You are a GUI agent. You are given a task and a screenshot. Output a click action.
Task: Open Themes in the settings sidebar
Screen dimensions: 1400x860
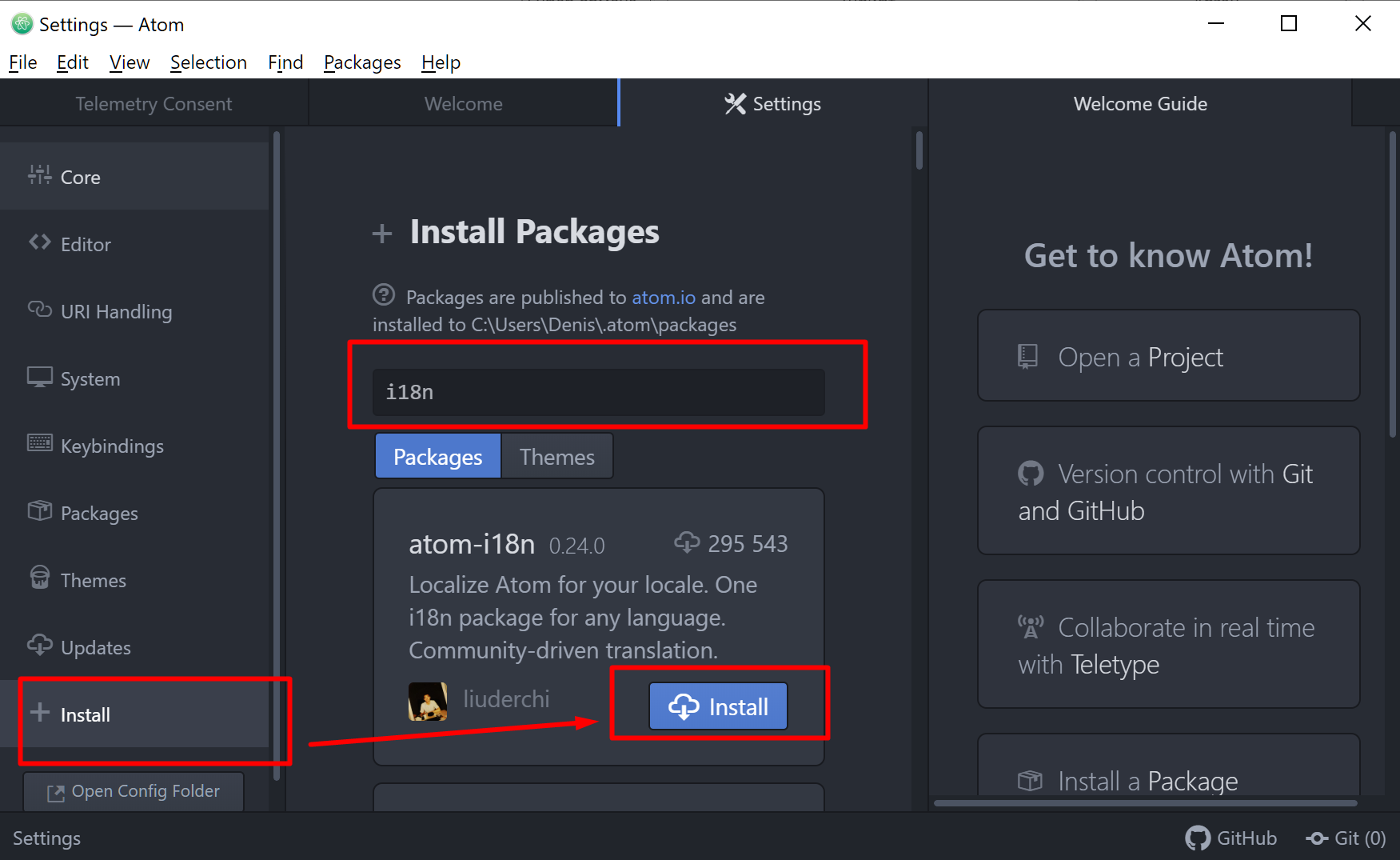pyautogui.click(x=134, y=580)
